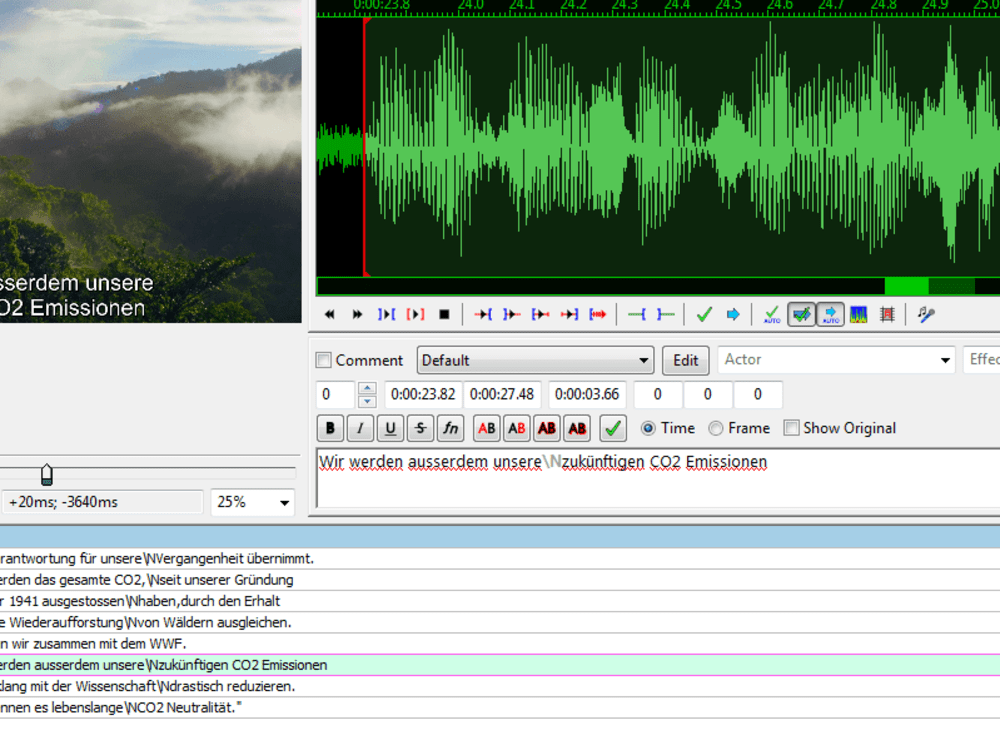Open the Default style dropdown
The width and height of the screenshot is (1000, 750).
coord(535,360)
